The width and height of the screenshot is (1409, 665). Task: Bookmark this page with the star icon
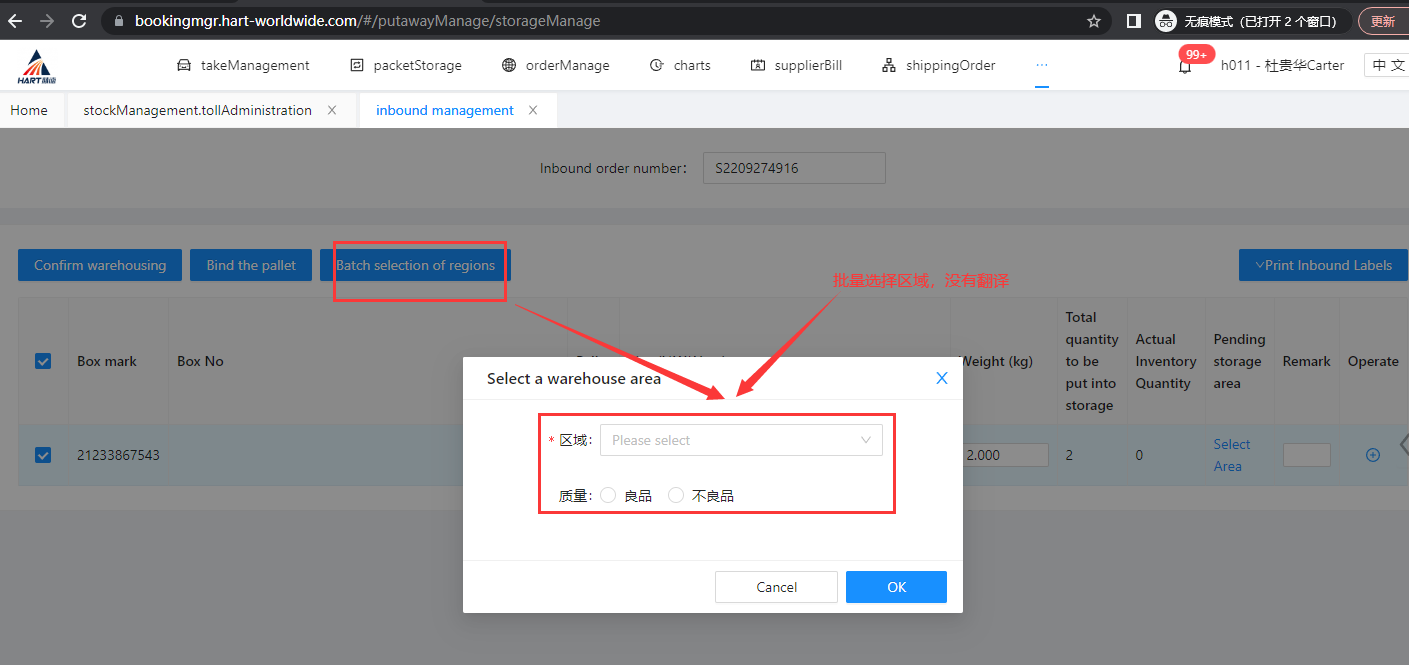tap(1093, 21)
